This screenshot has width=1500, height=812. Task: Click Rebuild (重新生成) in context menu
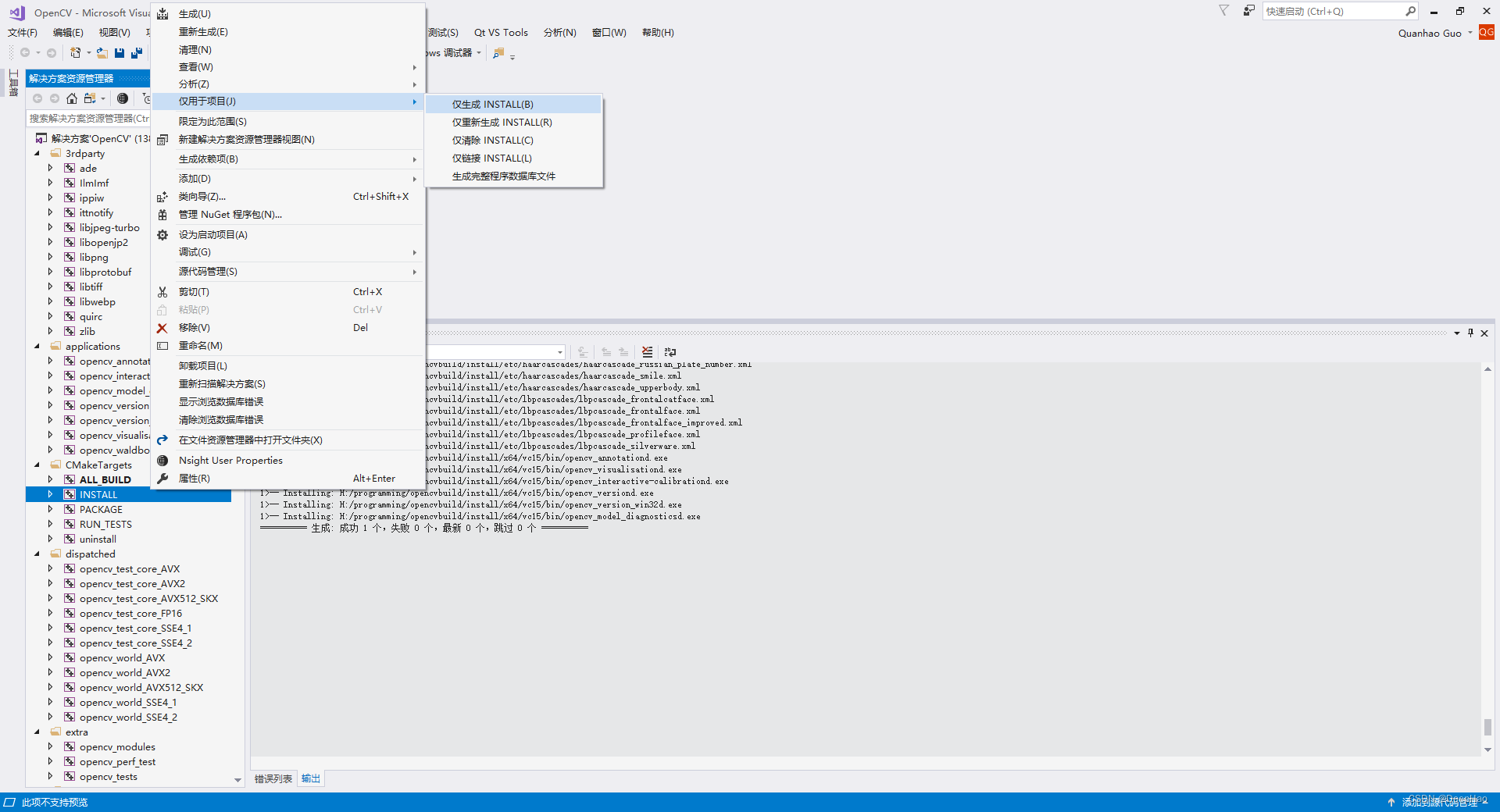(x=287, y=32)
